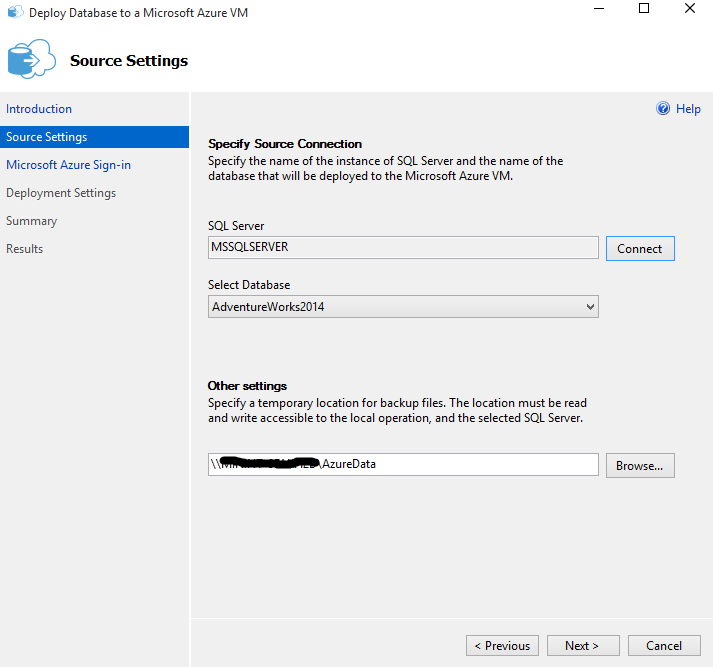Maximize the wizard window
Screen dimensions: 713x667
click(644, 9)
